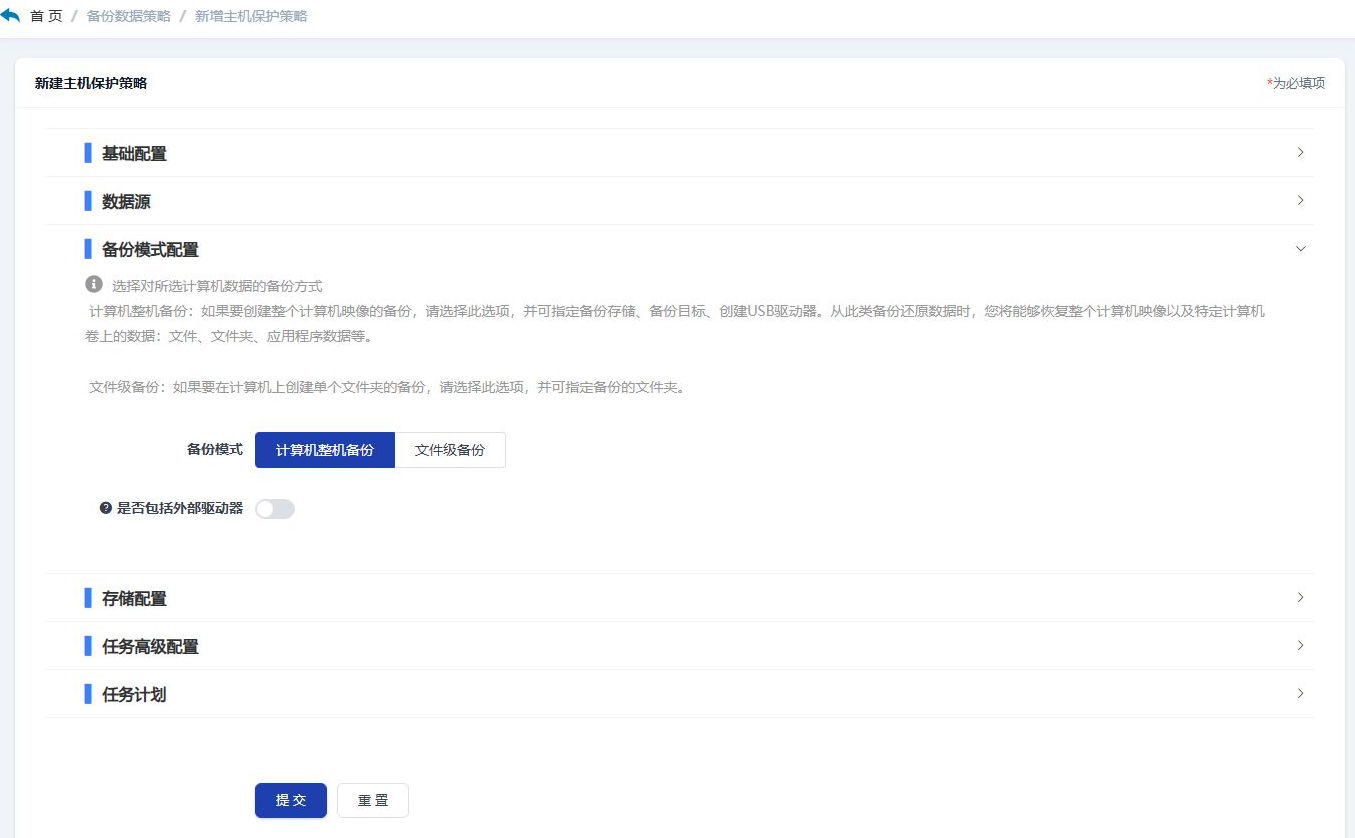This screenshot has height=838, width=1355.
Task: Select 文件级备份 backup mode
Action: point(450,450)
